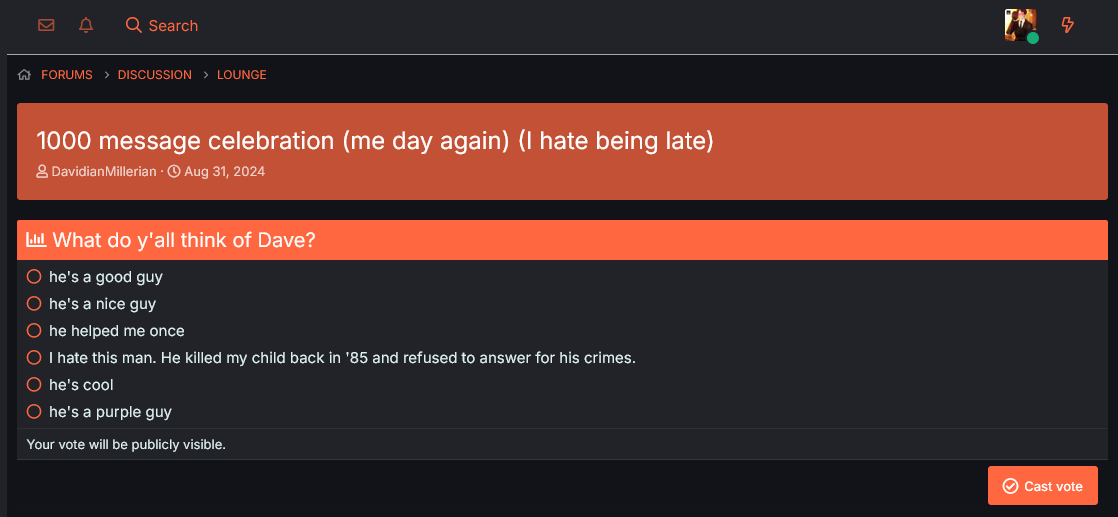Click the clock icon beside Aug 31, 2024
1118x517 pixels.
coord(174,172)
